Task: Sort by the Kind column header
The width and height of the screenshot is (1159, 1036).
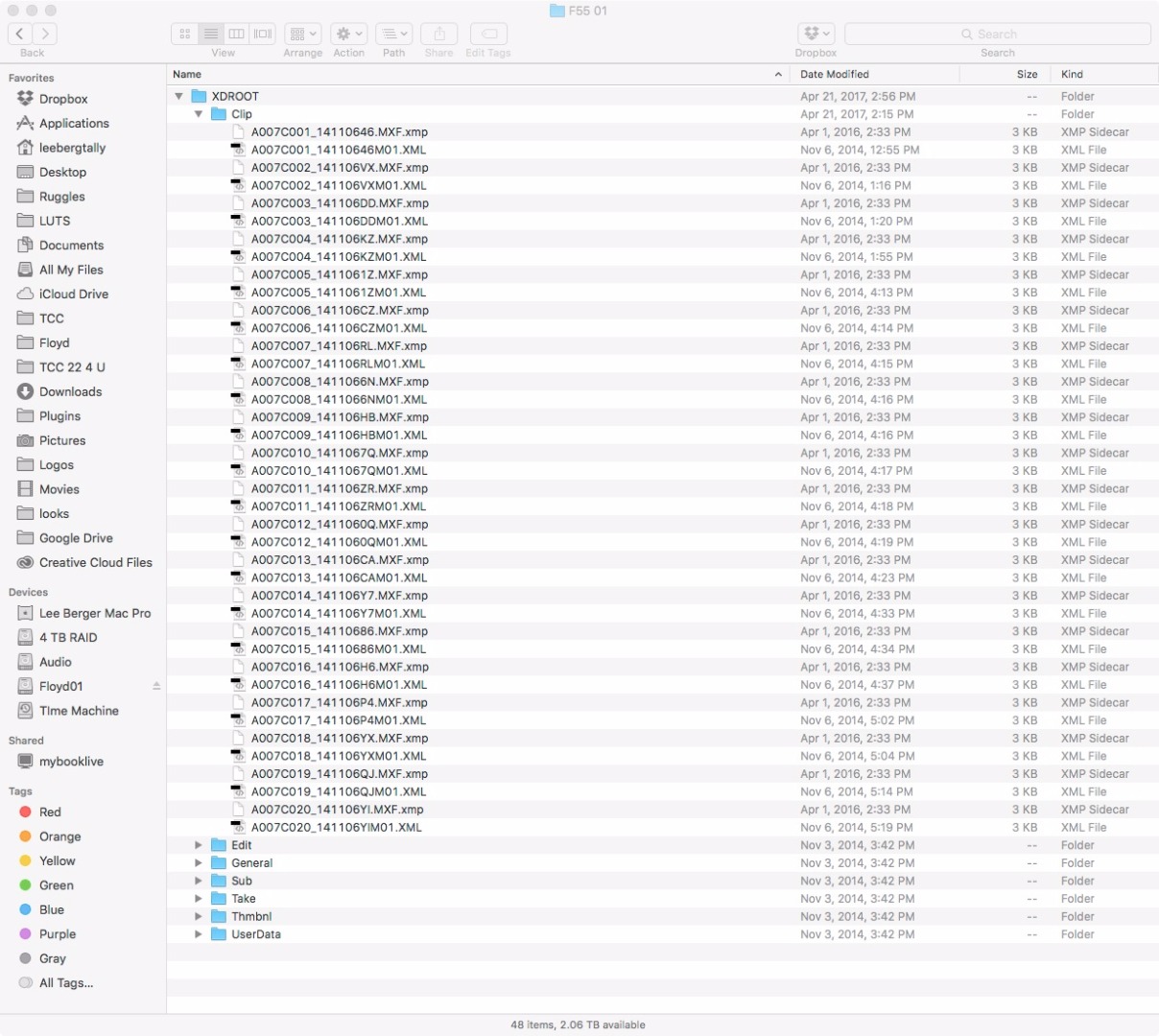Action: point(1104,74)
